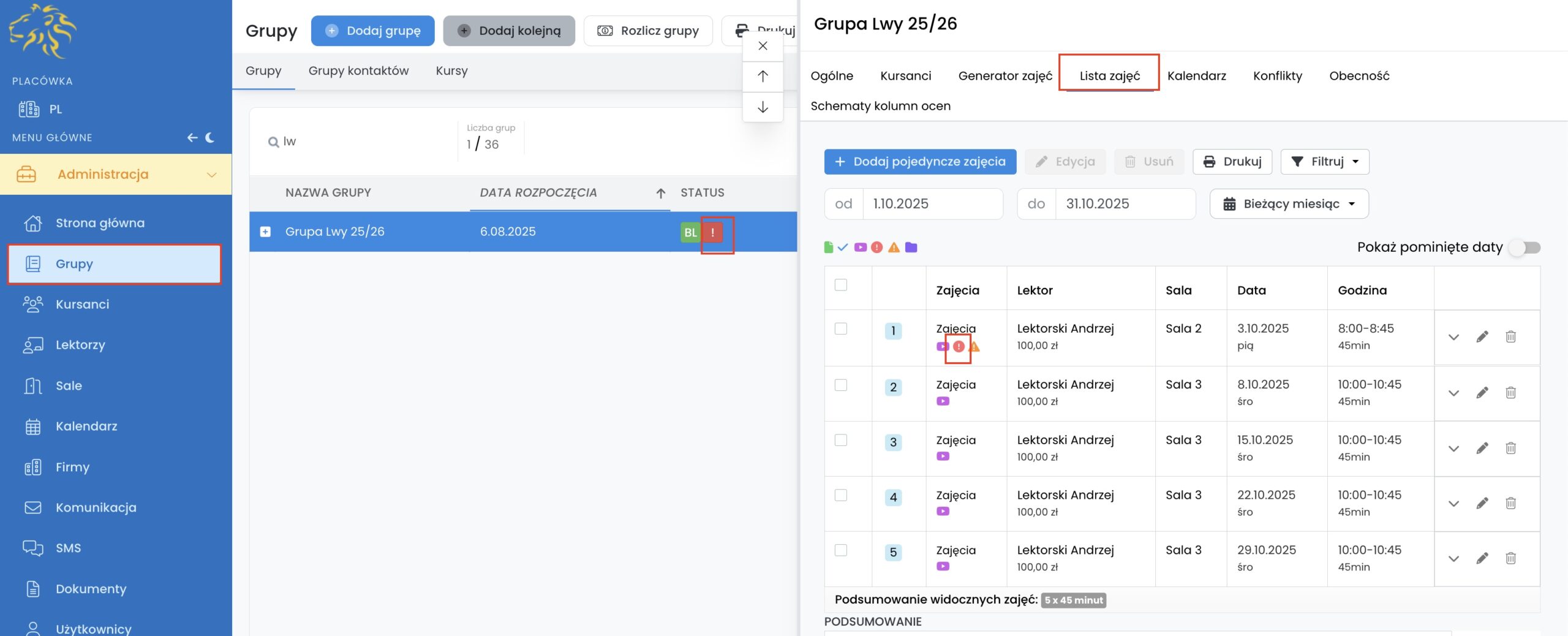Click the purple video icon in lesson 2
The width and height of the screenshot is (1568, 636).
[943, 401]
